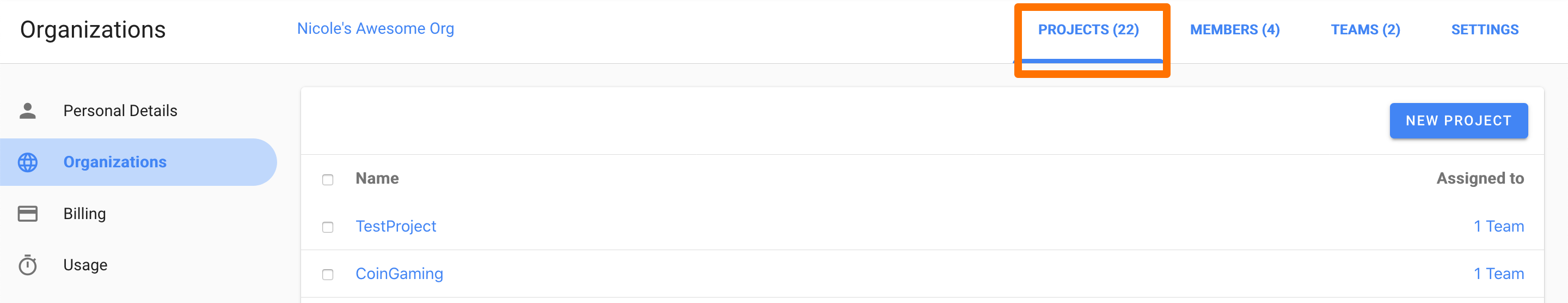
Task: Create a project with New Project button
Action: click(x=1458, y=121)
